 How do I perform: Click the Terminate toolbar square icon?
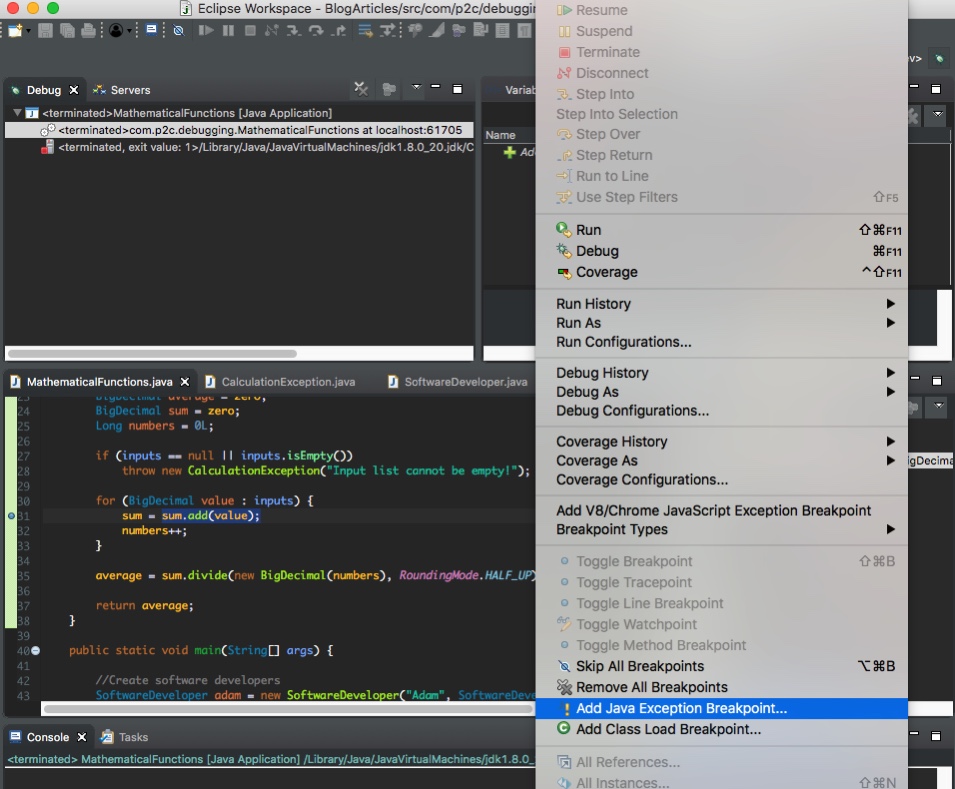[x=250, y=30]
